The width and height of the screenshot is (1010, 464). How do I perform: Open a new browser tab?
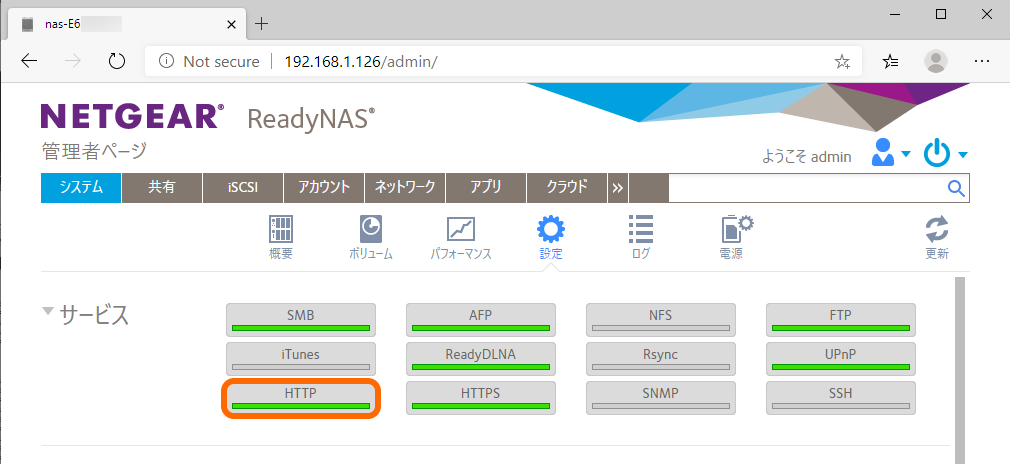[x=261, y=24]
